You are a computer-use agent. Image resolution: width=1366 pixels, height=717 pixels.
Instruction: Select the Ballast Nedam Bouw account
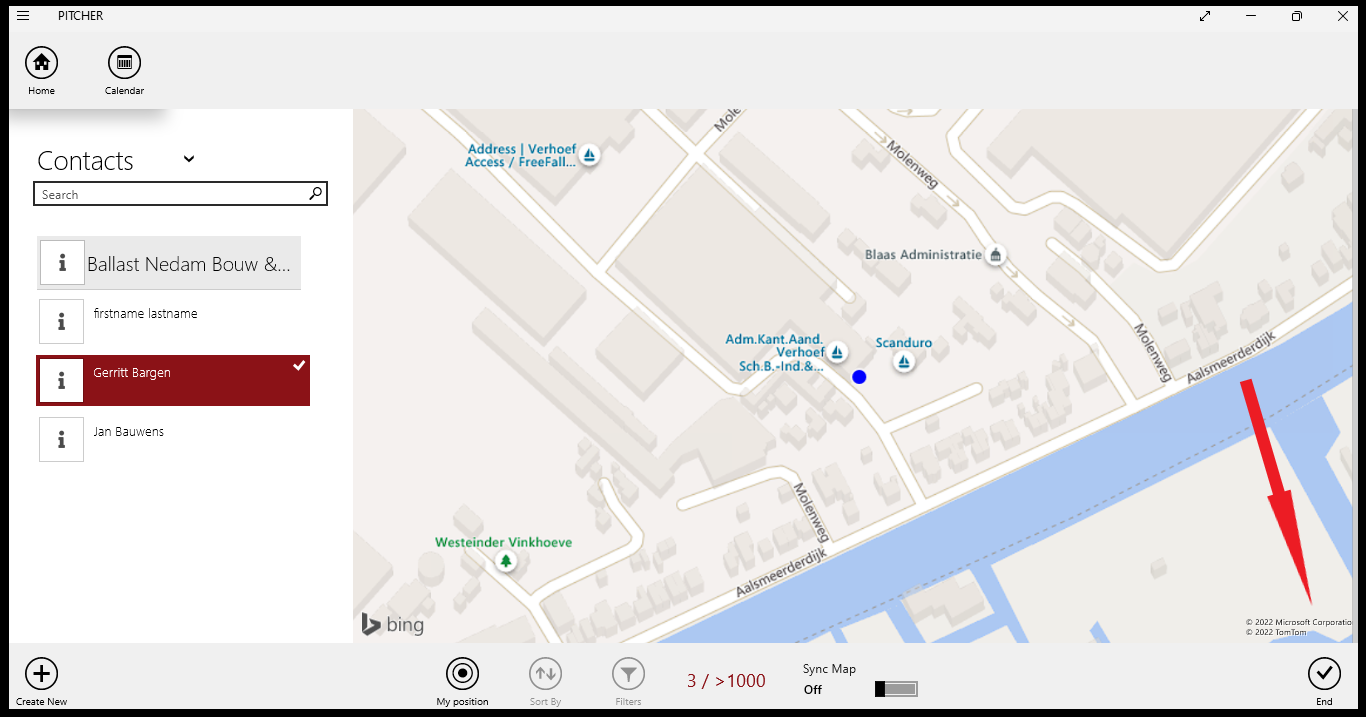coord(188,264)
